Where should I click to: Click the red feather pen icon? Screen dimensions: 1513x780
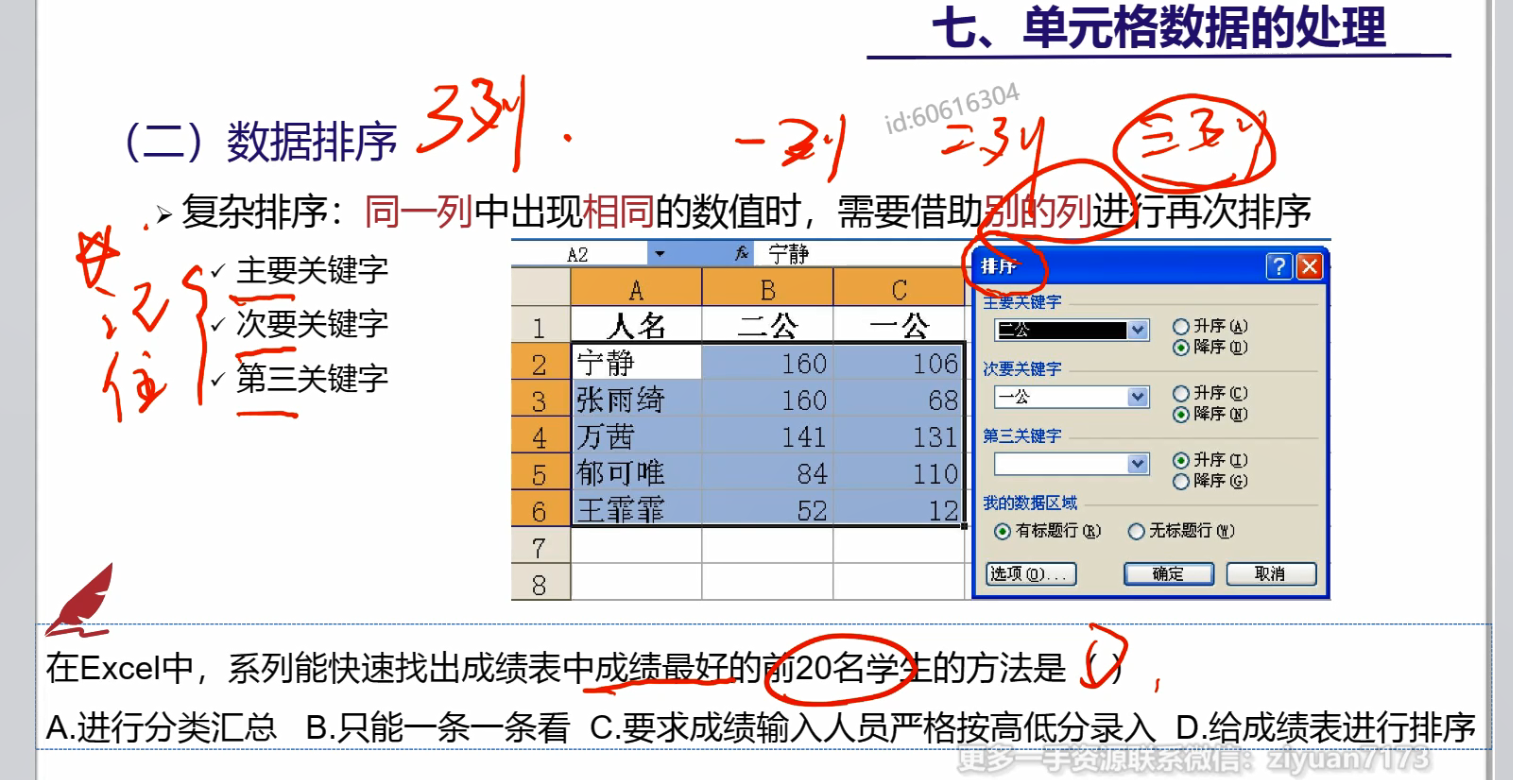point(79,601)
